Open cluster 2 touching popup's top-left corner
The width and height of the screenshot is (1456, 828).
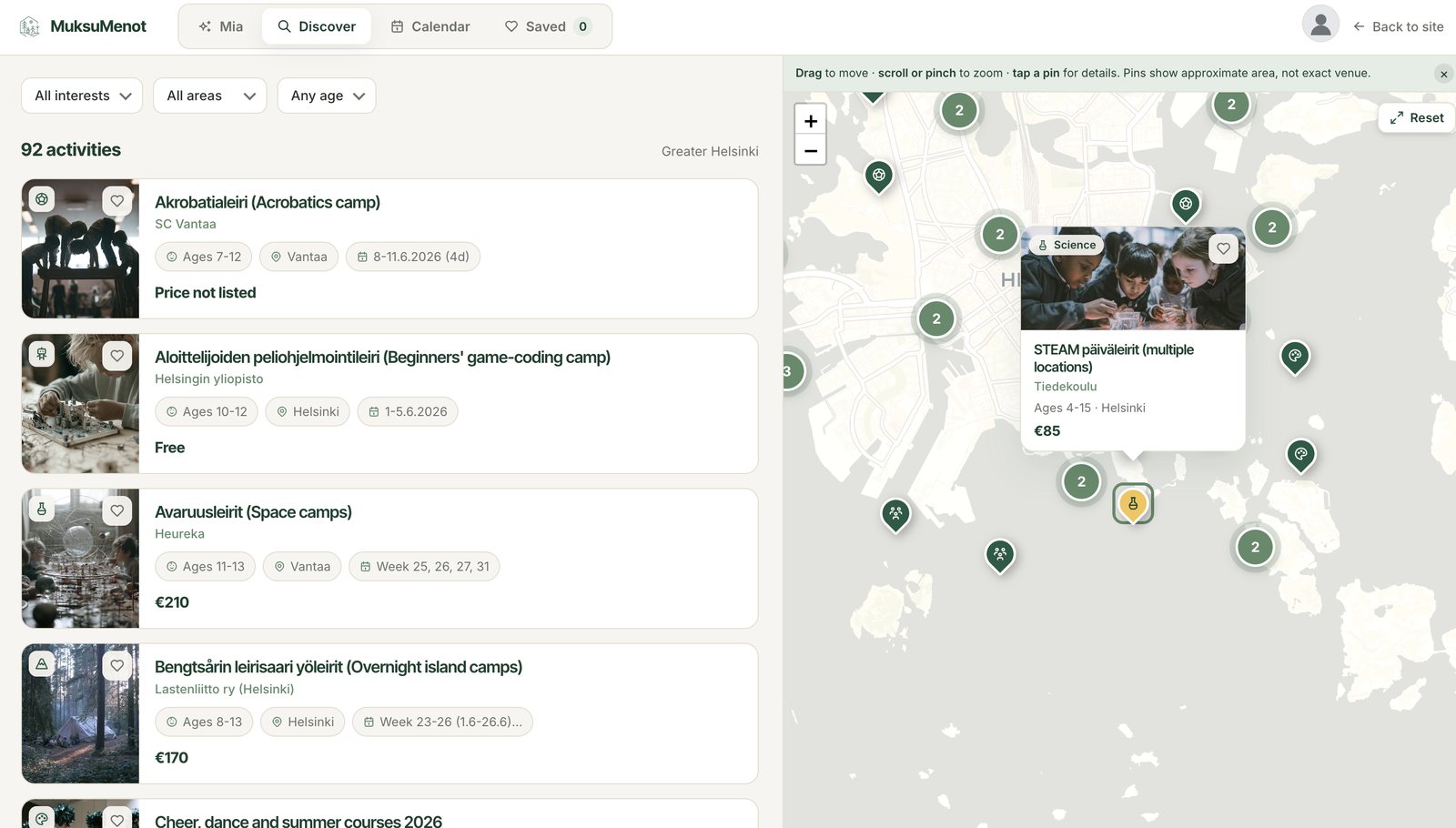(x=1000, y=235)
